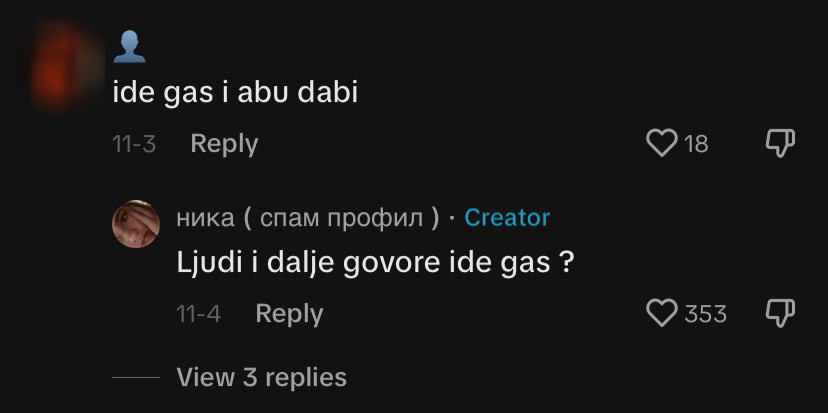
Task: Click the 11-3 comment date
Action: [x=134, y=144]
